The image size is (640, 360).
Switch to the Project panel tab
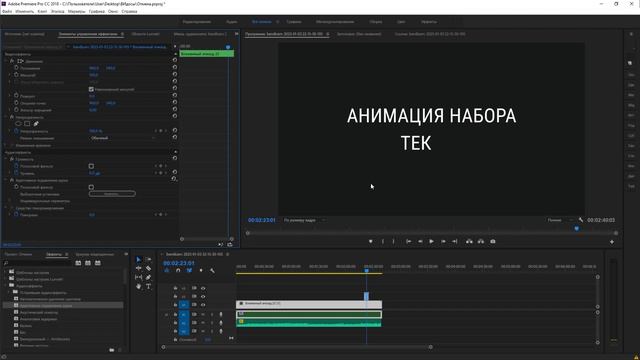click(18, 254)
